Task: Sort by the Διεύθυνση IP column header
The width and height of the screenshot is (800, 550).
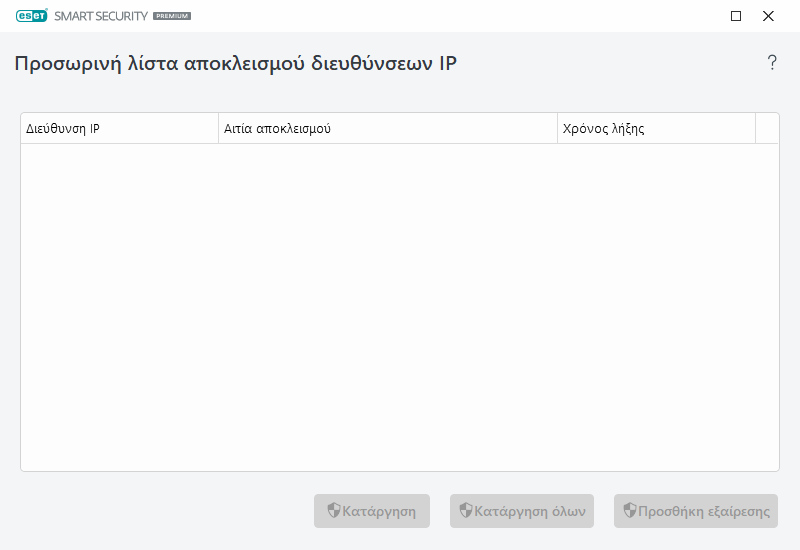Action: [x=119, y=129]
